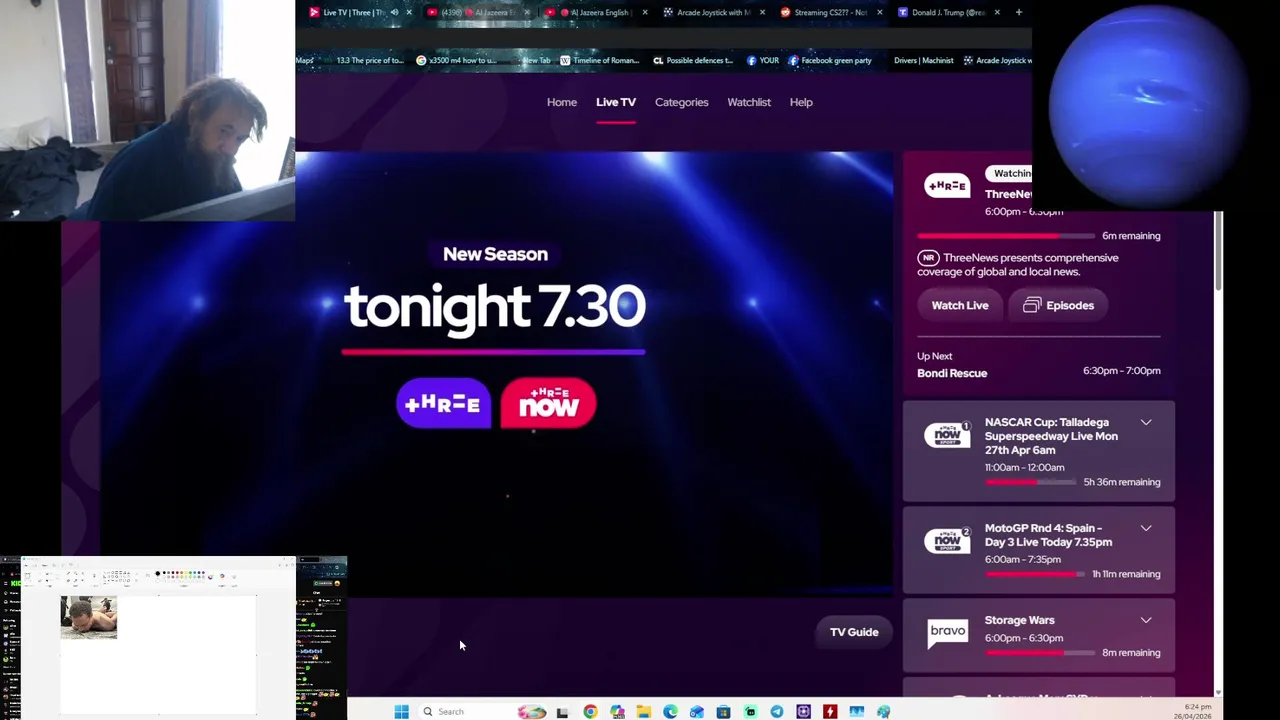This screenshot has height=720, width=1280.
Task: Open the TV Guide
Action: (x=854, y=632)
